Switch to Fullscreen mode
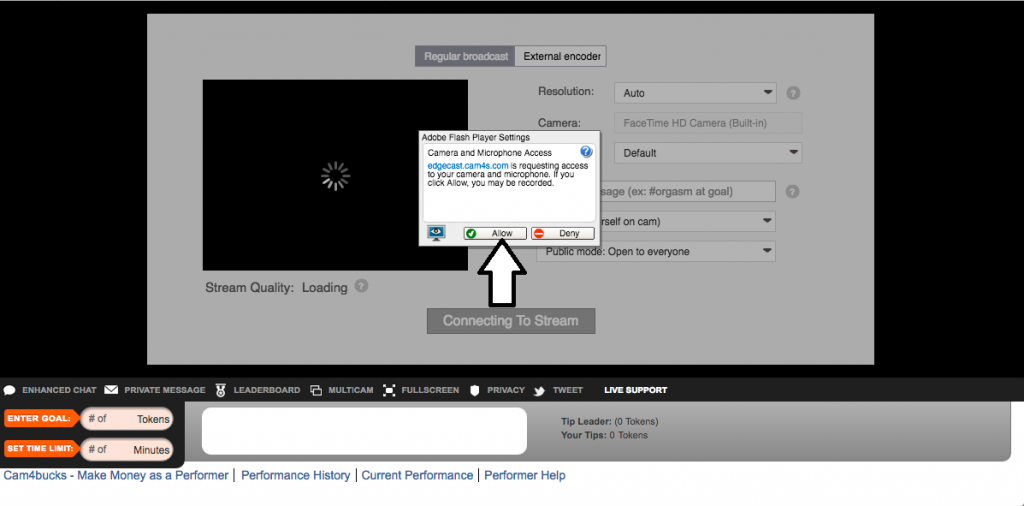 (x=421, y=390)
